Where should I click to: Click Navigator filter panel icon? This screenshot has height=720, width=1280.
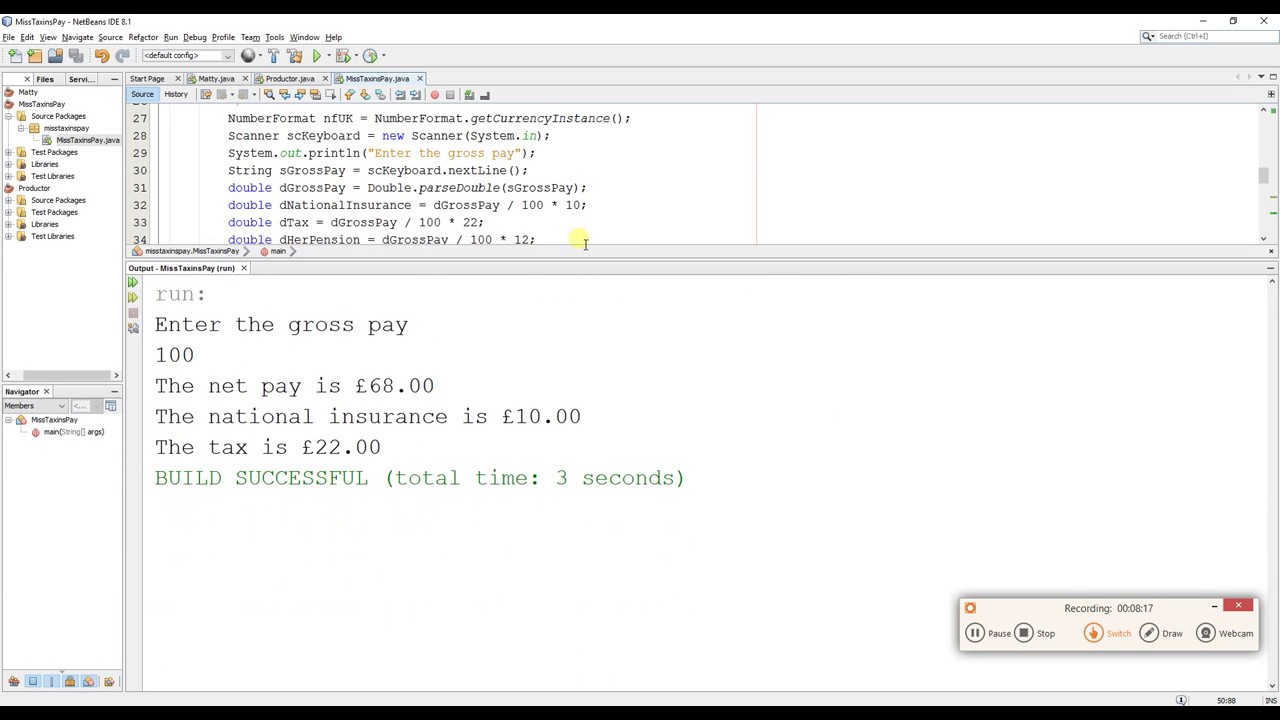point(111,406)
